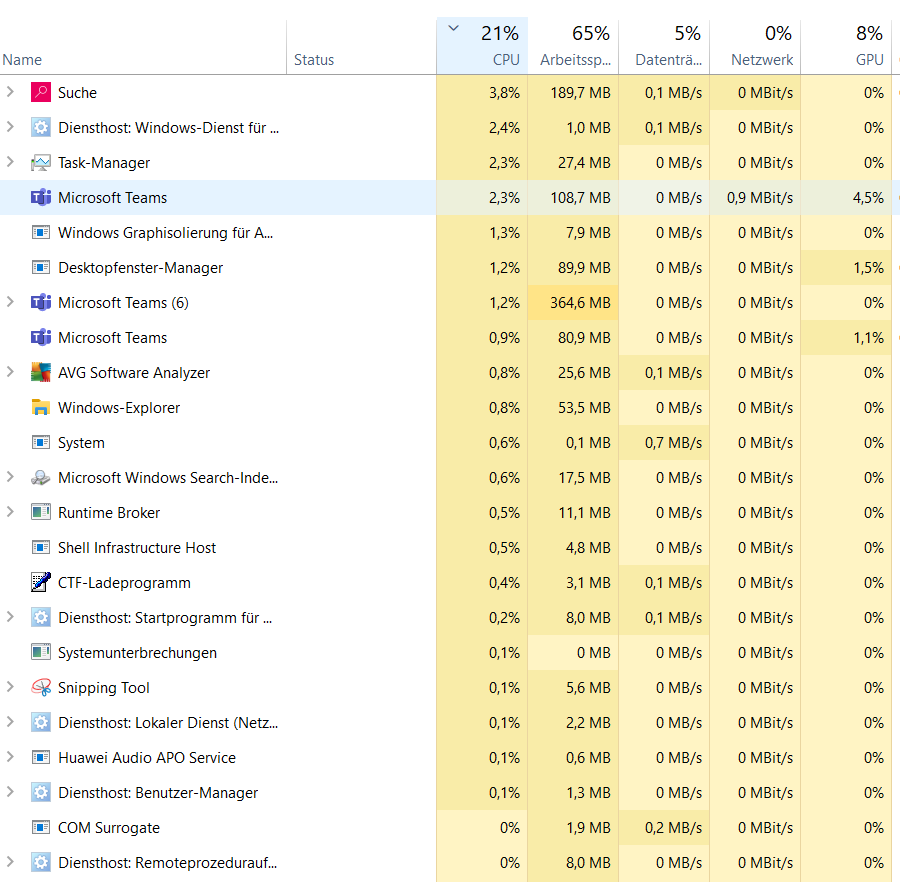Click the Huawei Audio APO Service icon
The width and height of the screenshot is (900, 882).
click(41, 757)
